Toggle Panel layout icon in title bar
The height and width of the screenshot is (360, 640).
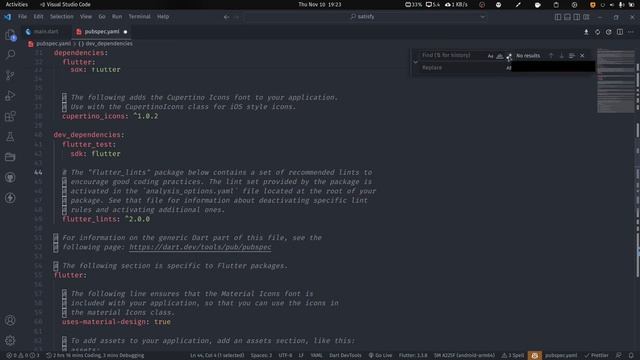567,17
